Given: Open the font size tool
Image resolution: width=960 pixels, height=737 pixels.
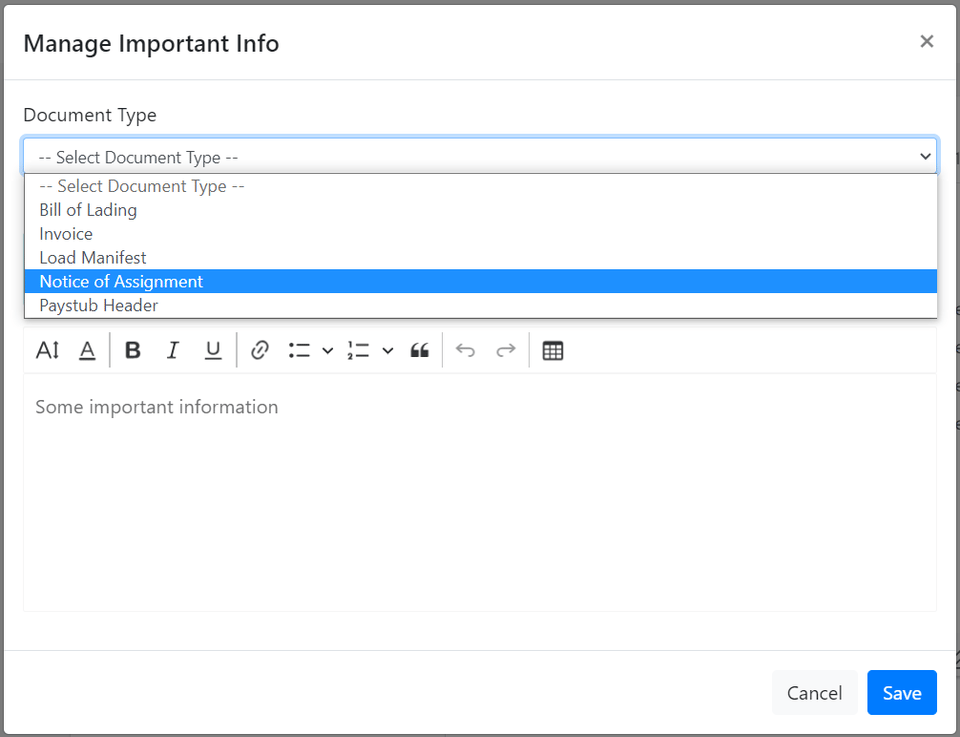Looking at the screenshot, I should (x=47, y=350).
